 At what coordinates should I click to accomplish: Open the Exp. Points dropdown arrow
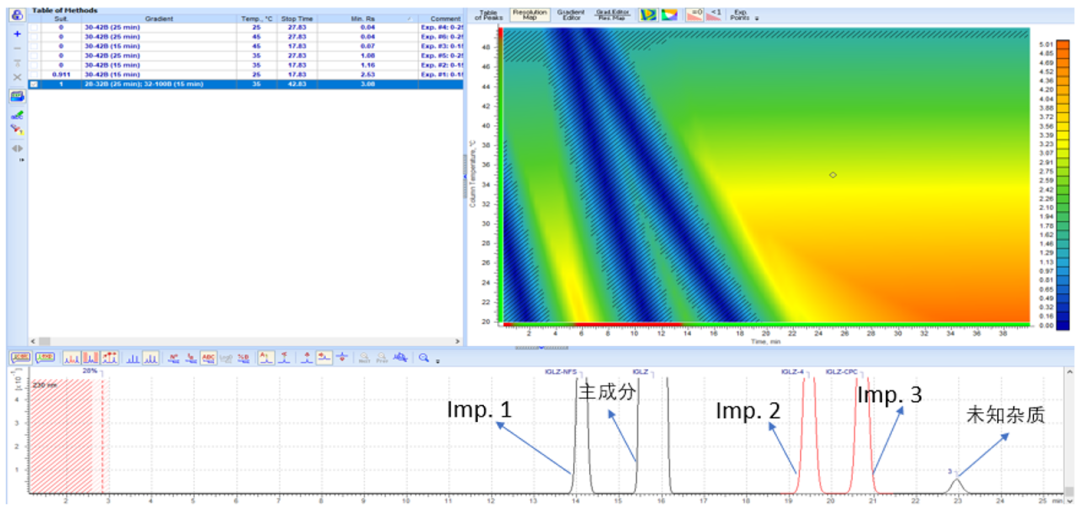[x=757, y=19]
